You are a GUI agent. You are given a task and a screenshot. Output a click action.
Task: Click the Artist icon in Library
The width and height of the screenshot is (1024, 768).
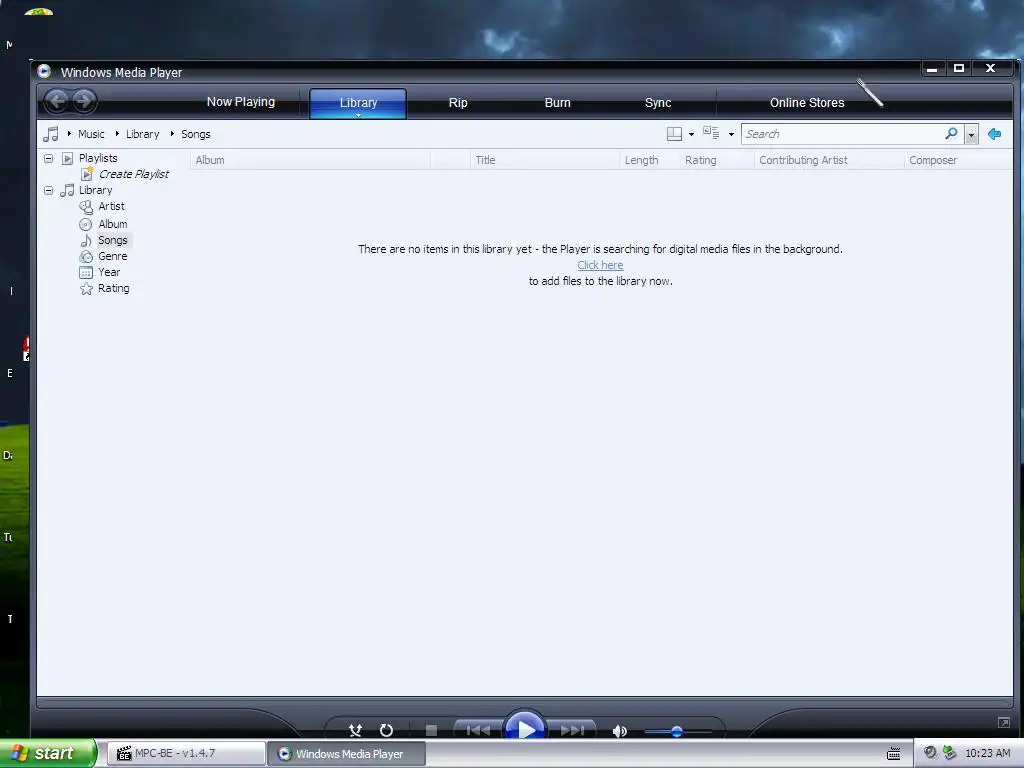pos(86,207)
